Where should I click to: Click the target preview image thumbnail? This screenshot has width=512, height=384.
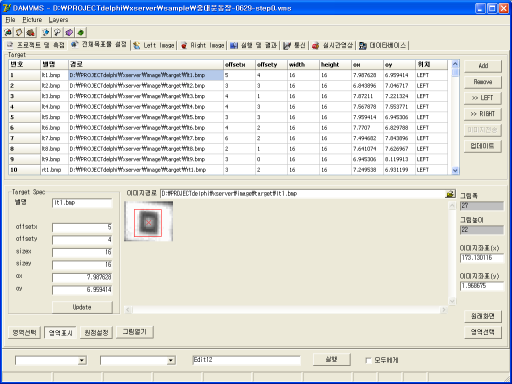148,221
